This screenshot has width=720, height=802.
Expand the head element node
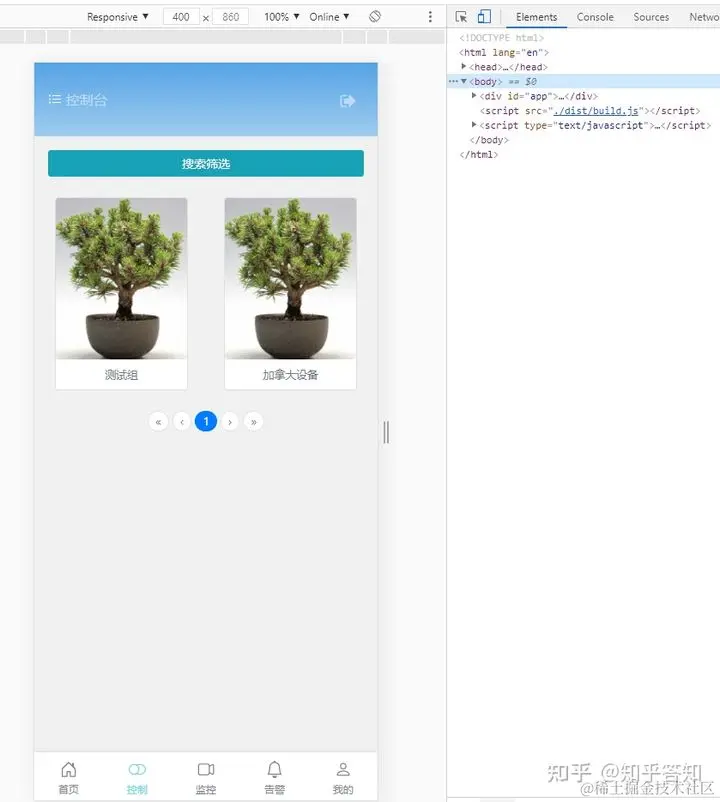point(463,66)
